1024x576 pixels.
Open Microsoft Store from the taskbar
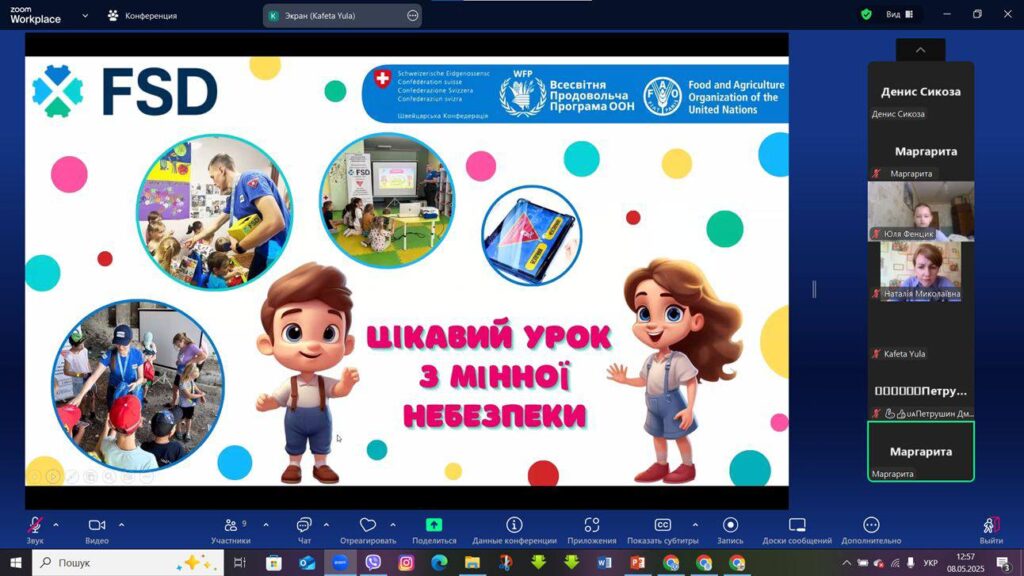pos(274,563)
